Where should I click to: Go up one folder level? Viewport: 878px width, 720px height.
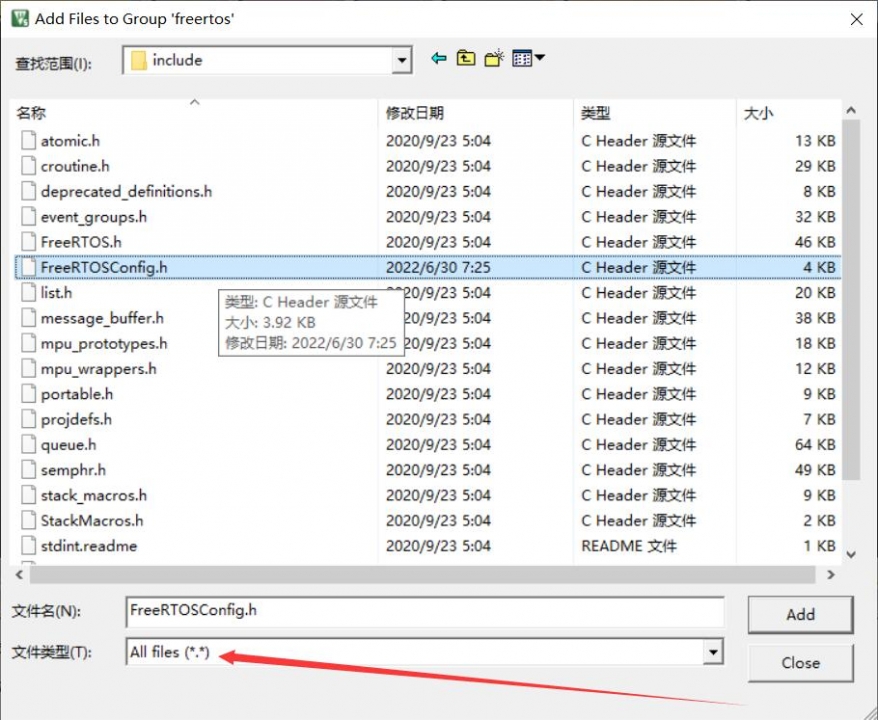point(466,58)
